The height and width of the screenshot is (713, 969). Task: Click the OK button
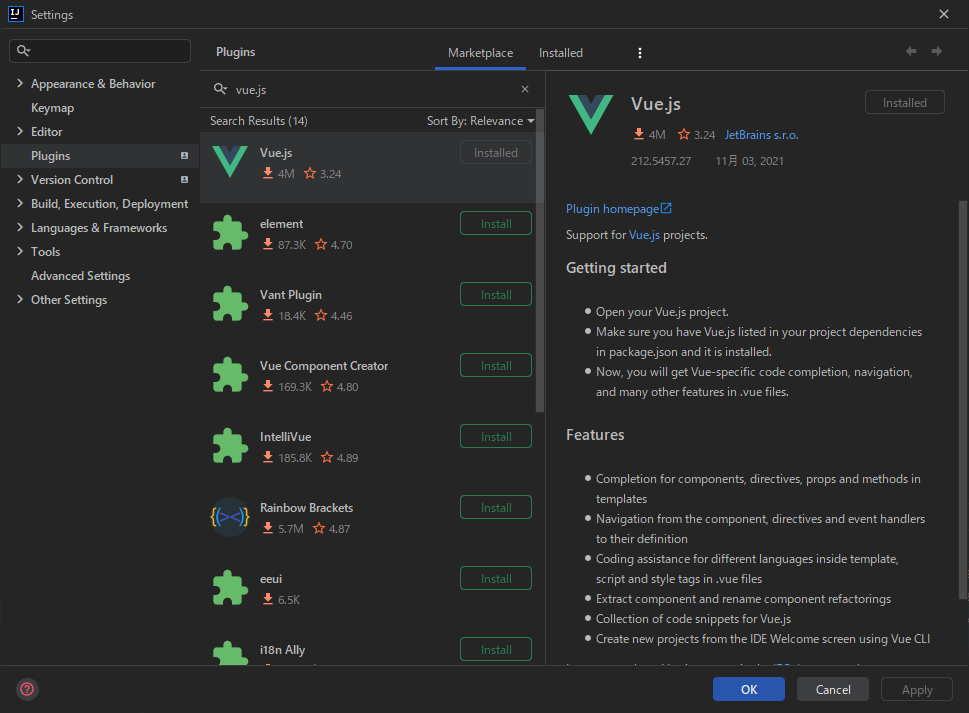[748, 689]
